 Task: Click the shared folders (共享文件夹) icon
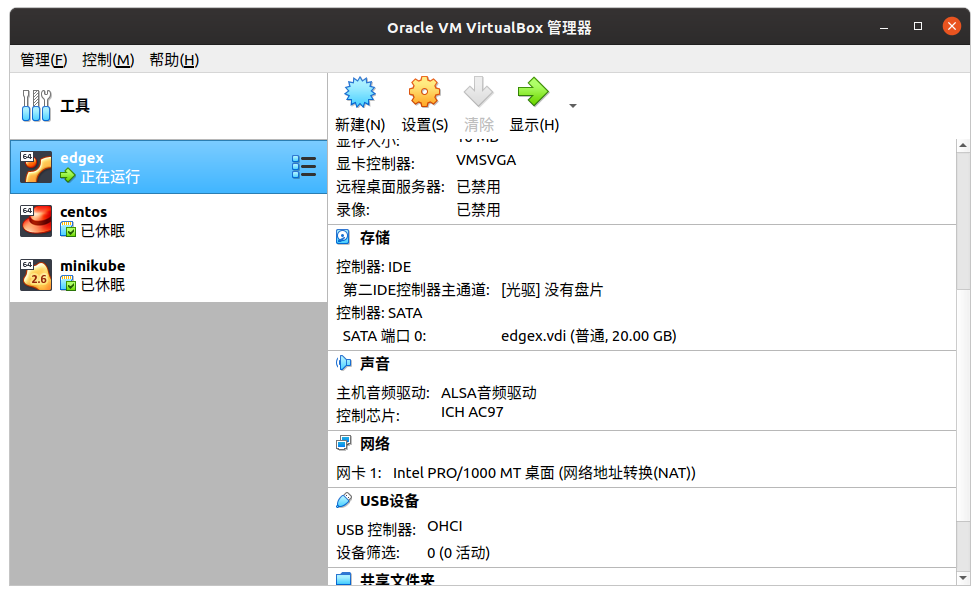pos(343,579)
